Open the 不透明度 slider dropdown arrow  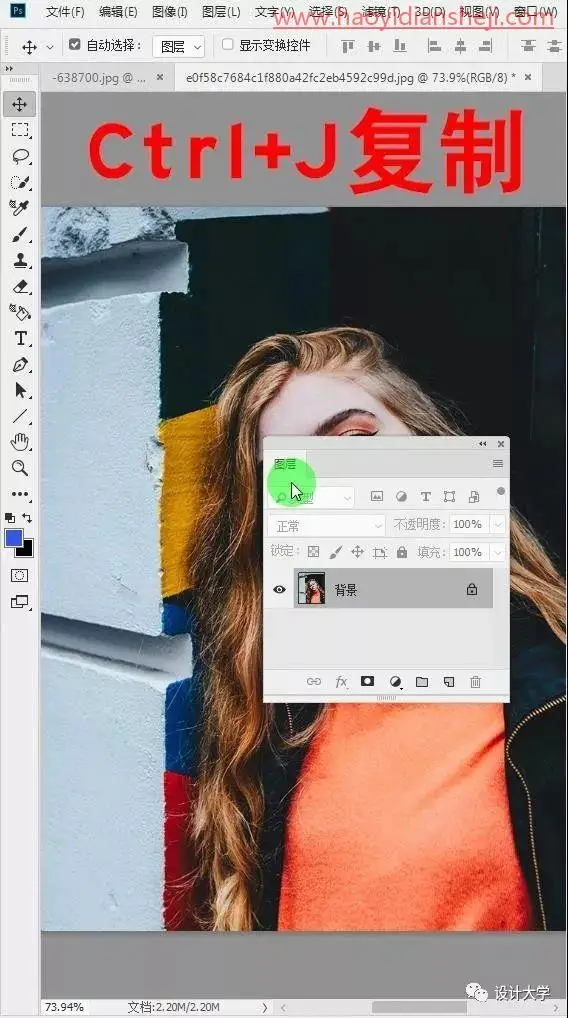498,524
